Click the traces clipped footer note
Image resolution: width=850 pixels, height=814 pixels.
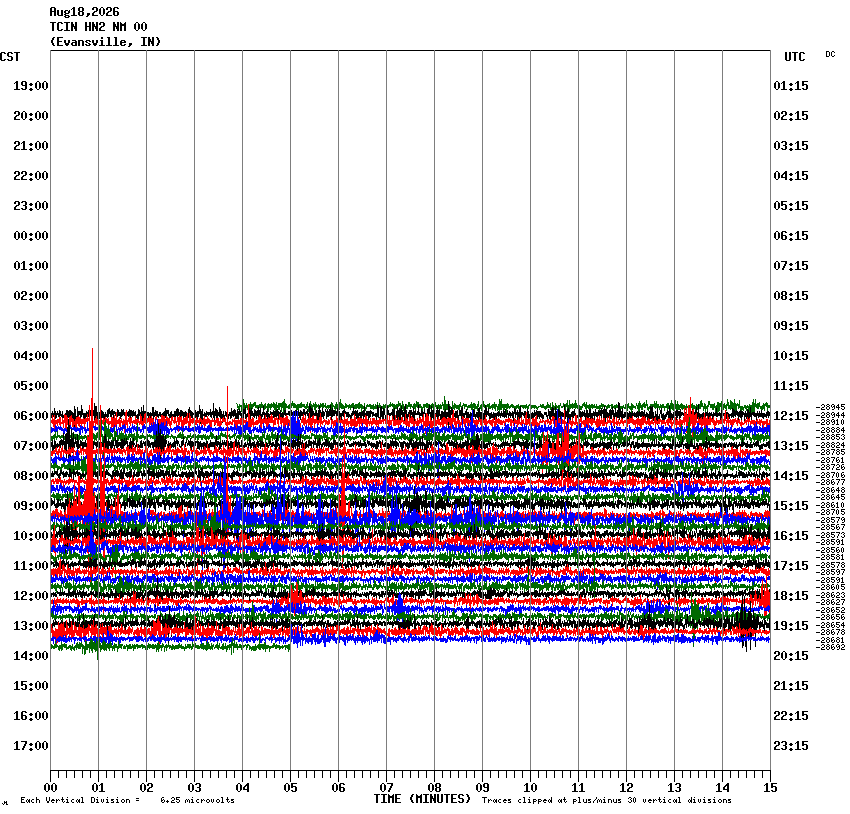click(607, 800)
